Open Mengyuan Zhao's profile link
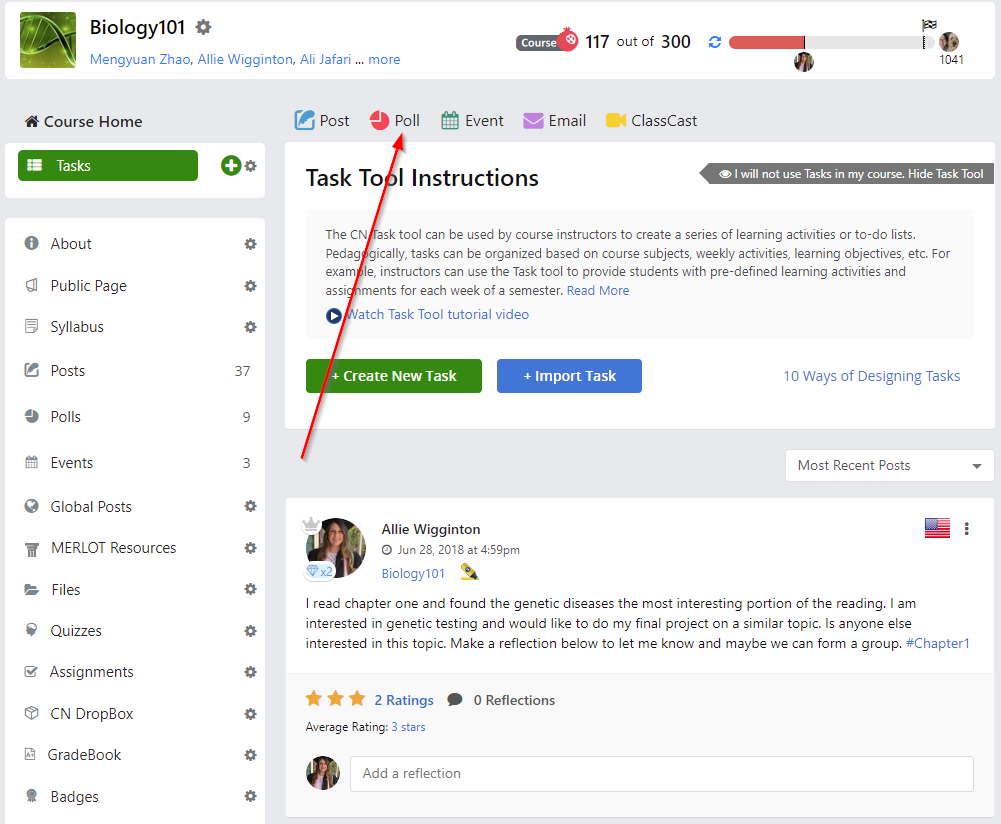The width and height of the screenshot is (1001, 824). click(x=140, y=59)
